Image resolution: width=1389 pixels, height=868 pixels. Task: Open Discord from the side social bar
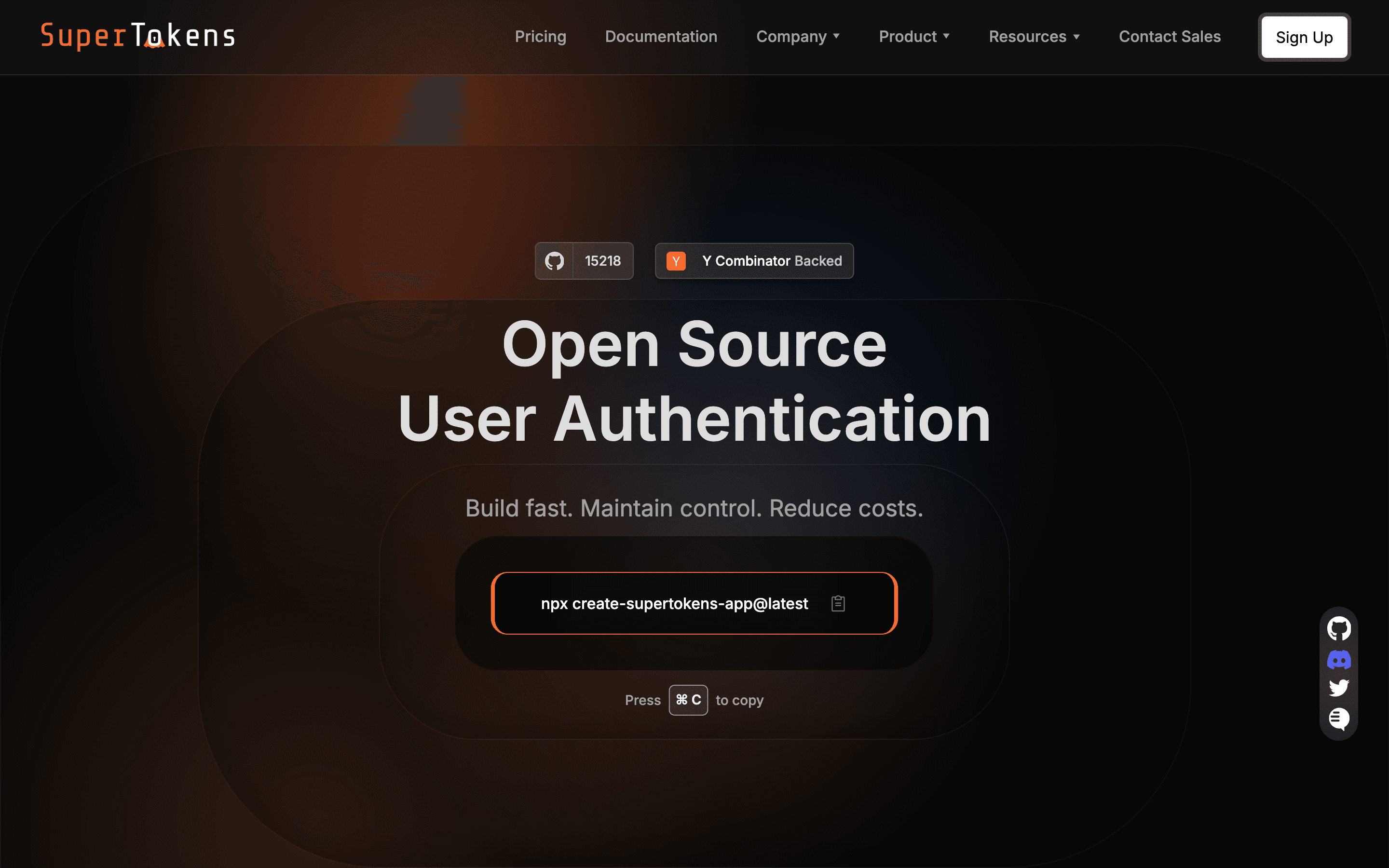[x=1338, y=660]
